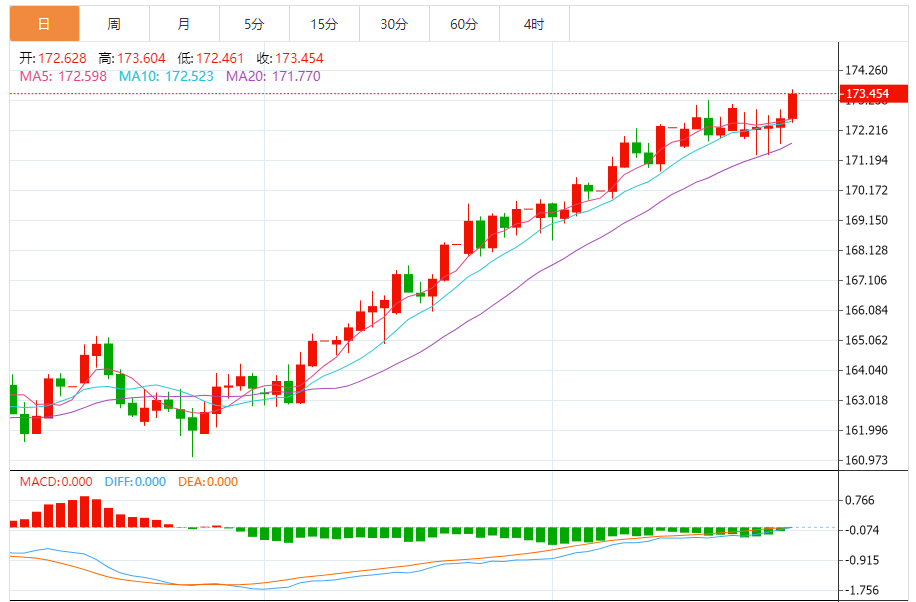Select the 日 daily chart tab

pos(44,24)
